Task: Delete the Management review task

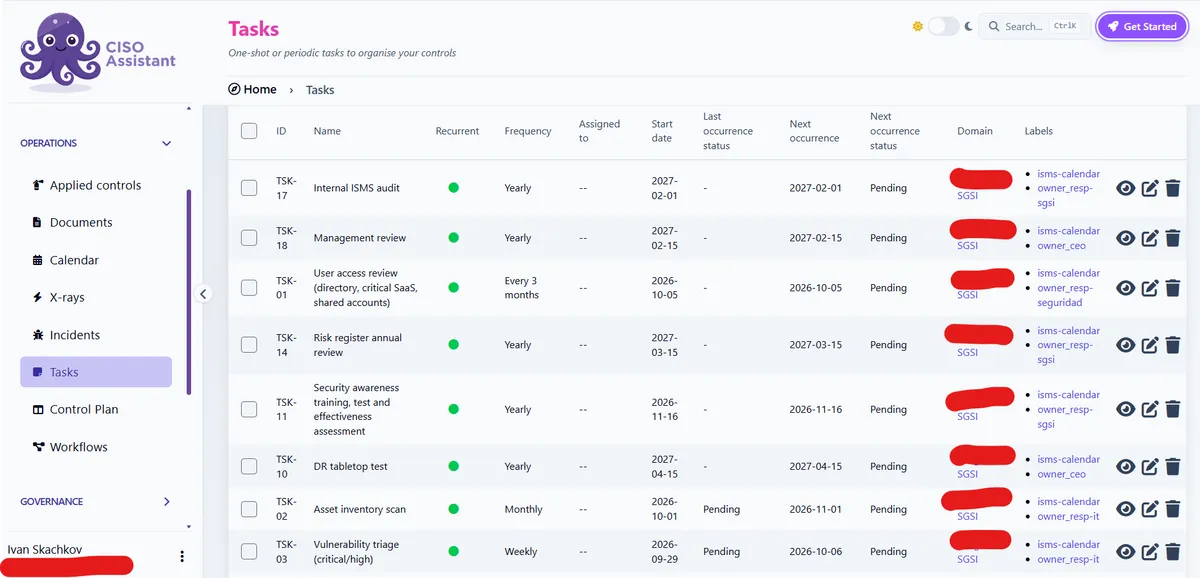Action: point(1173,238)
